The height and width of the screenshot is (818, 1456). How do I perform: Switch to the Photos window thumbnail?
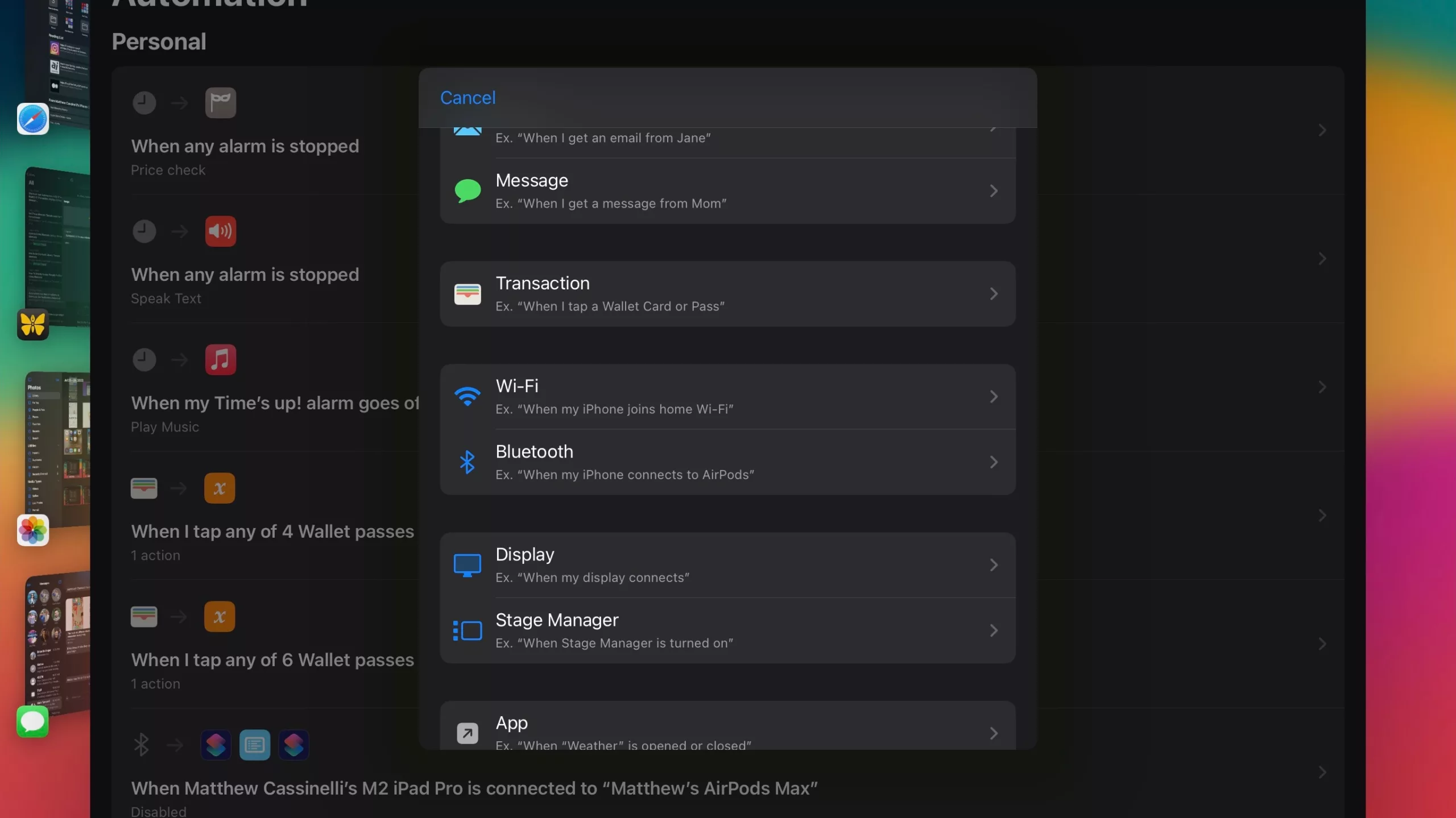coord(58,449)
